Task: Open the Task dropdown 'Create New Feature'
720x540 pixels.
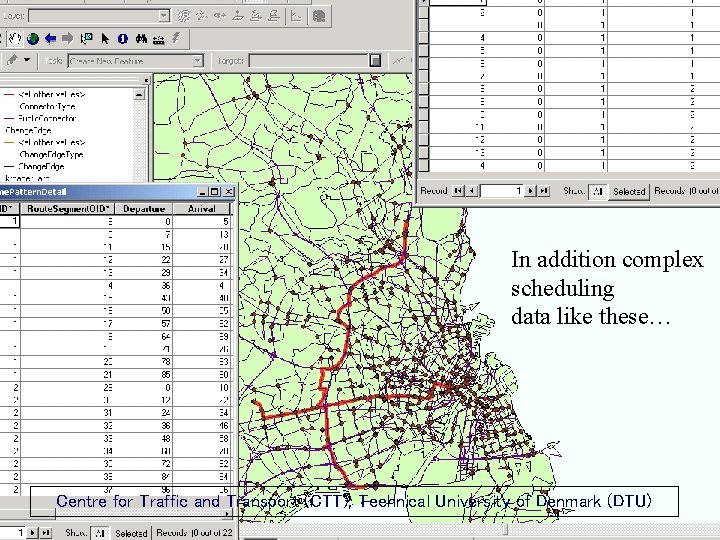Action: [135, 61]
